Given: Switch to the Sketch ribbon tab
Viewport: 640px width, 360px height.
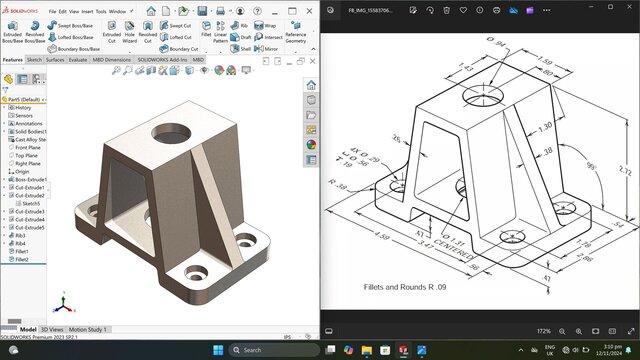Looking at the screenshot, I should tap(34, 60).
